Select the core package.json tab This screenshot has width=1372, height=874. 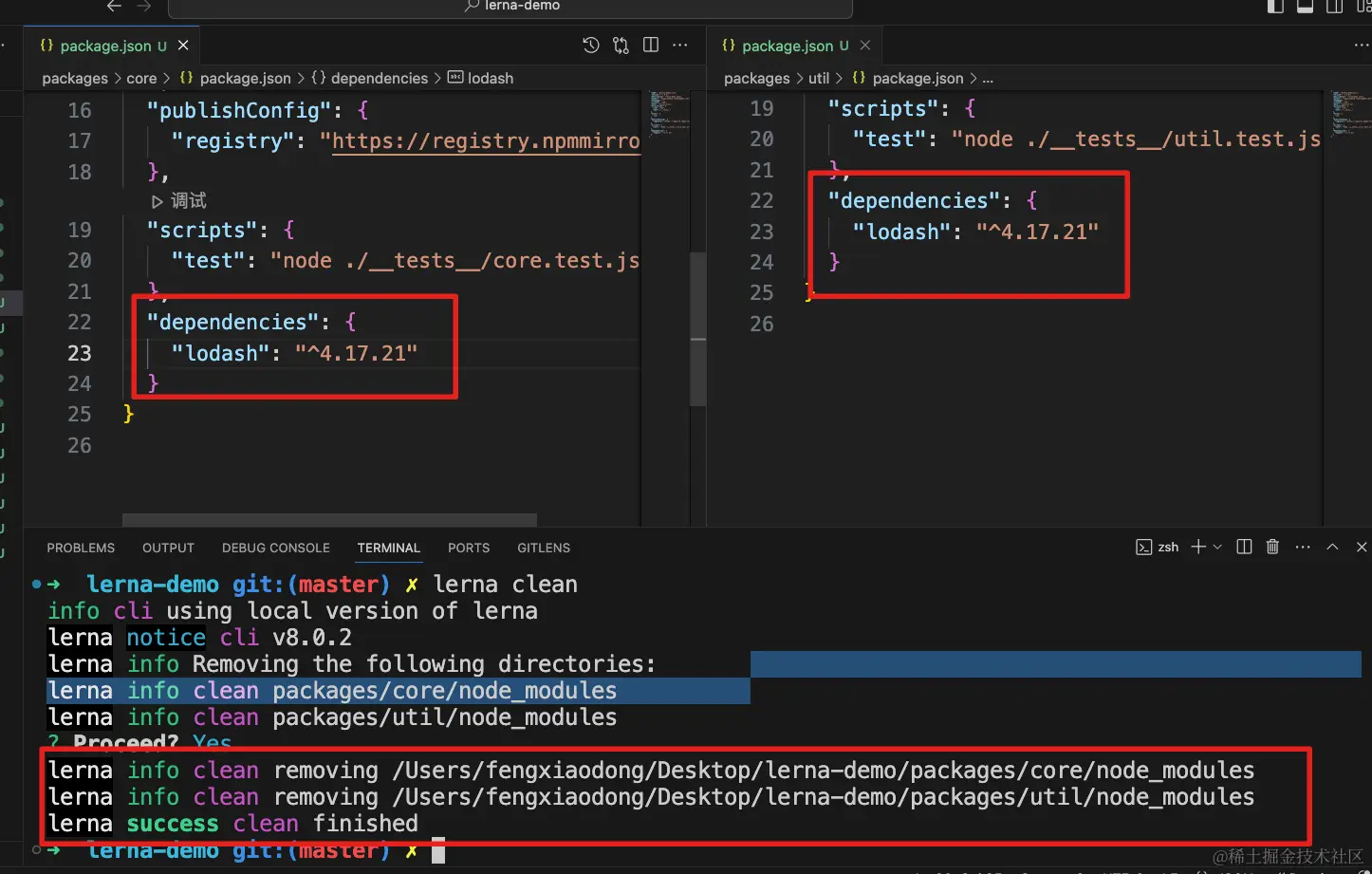[x=112, y=46]
